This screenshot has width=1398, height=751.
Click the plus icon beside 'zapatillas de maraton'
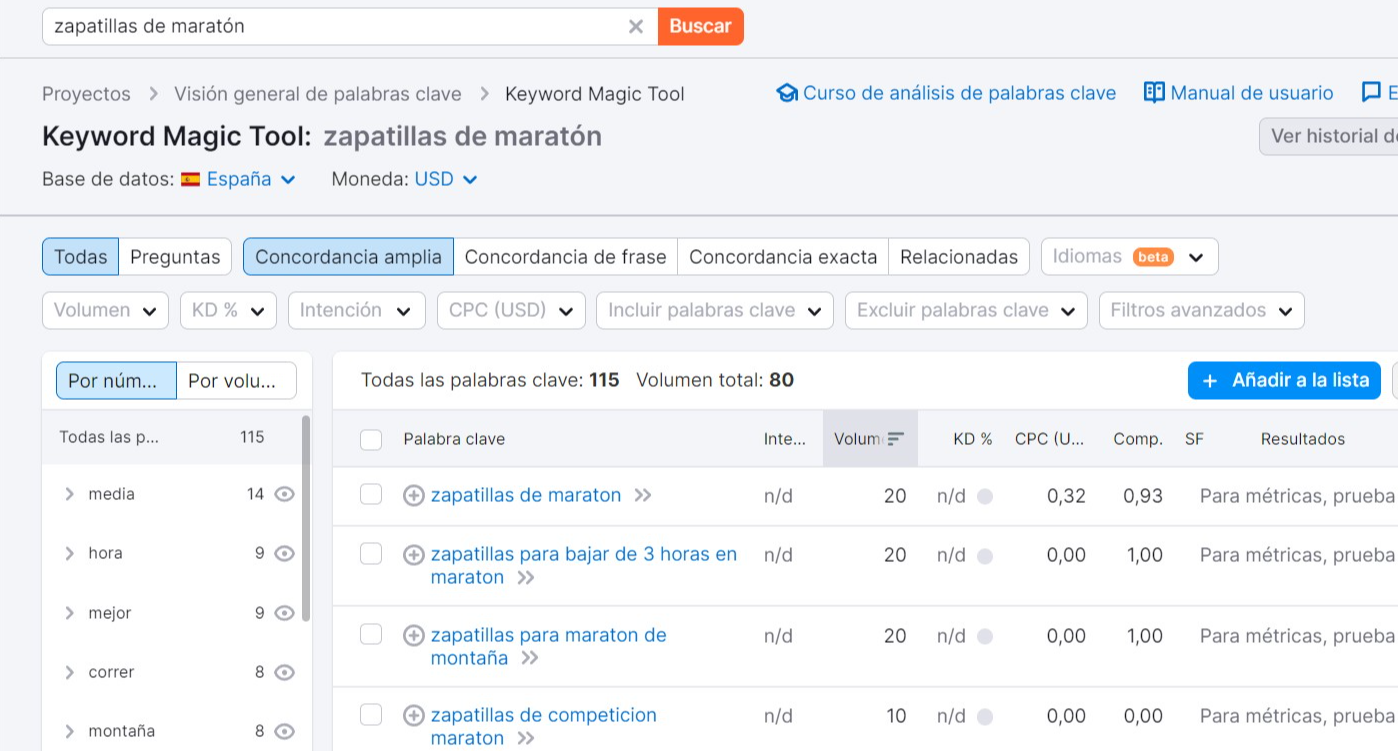pos(413,495)
